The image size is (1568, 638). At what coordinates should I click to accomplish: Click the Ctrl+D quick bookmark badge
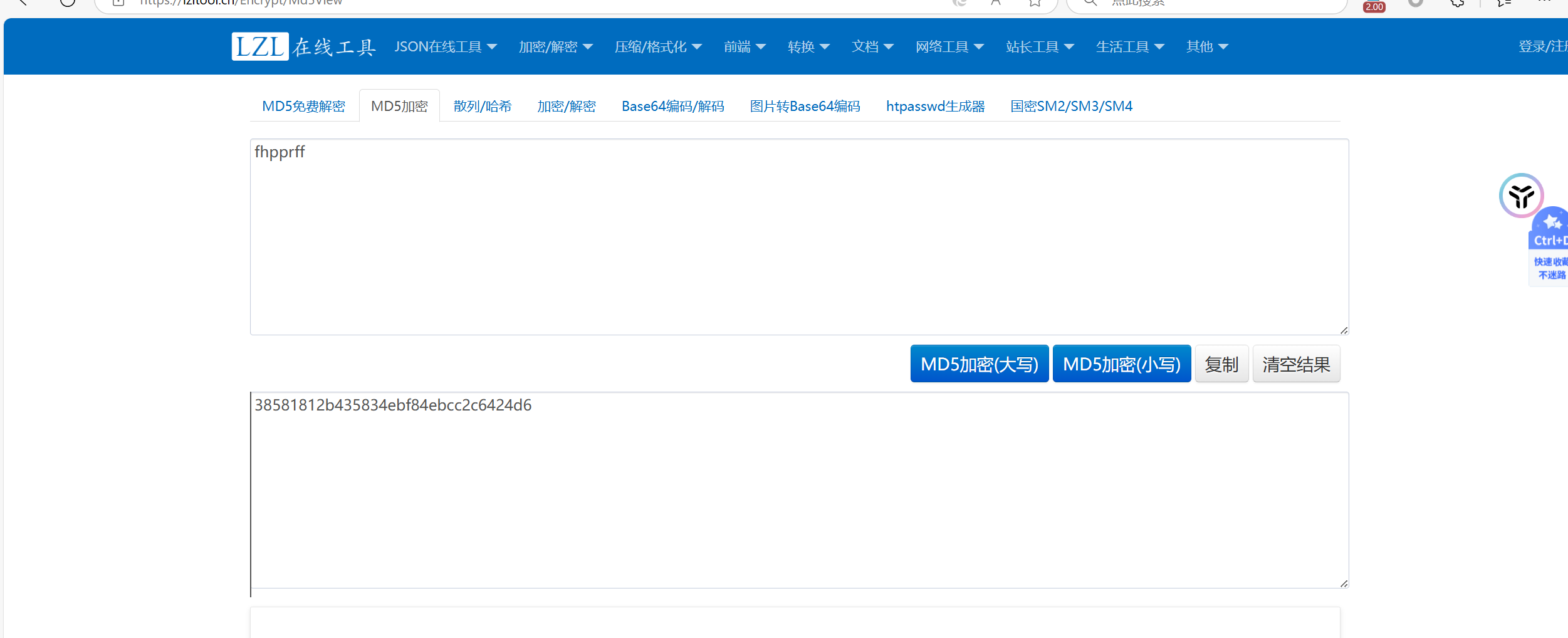pos(1550,246)
